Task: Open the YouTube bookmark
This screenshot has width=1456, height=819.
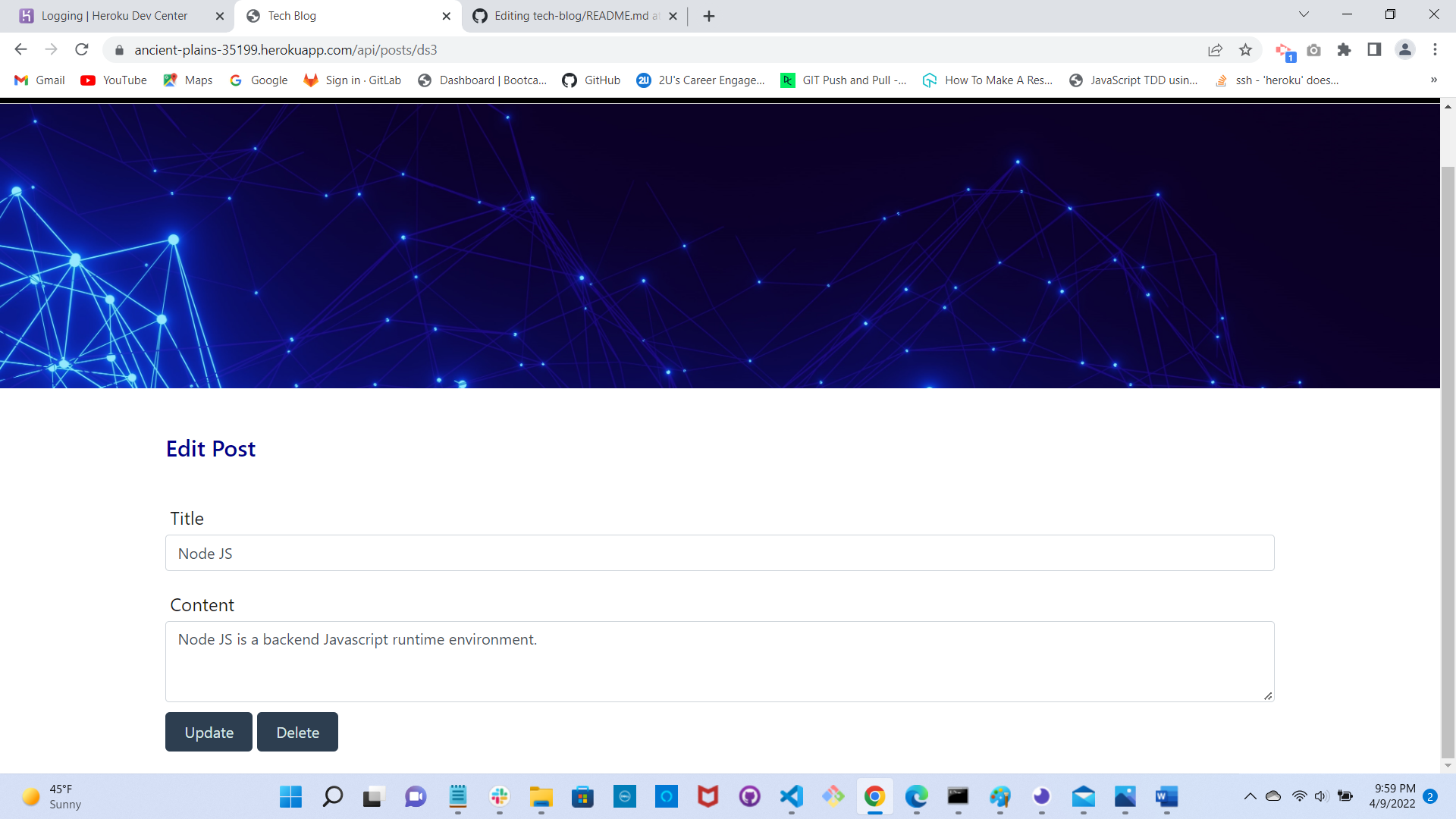Action: pos(114,80)
